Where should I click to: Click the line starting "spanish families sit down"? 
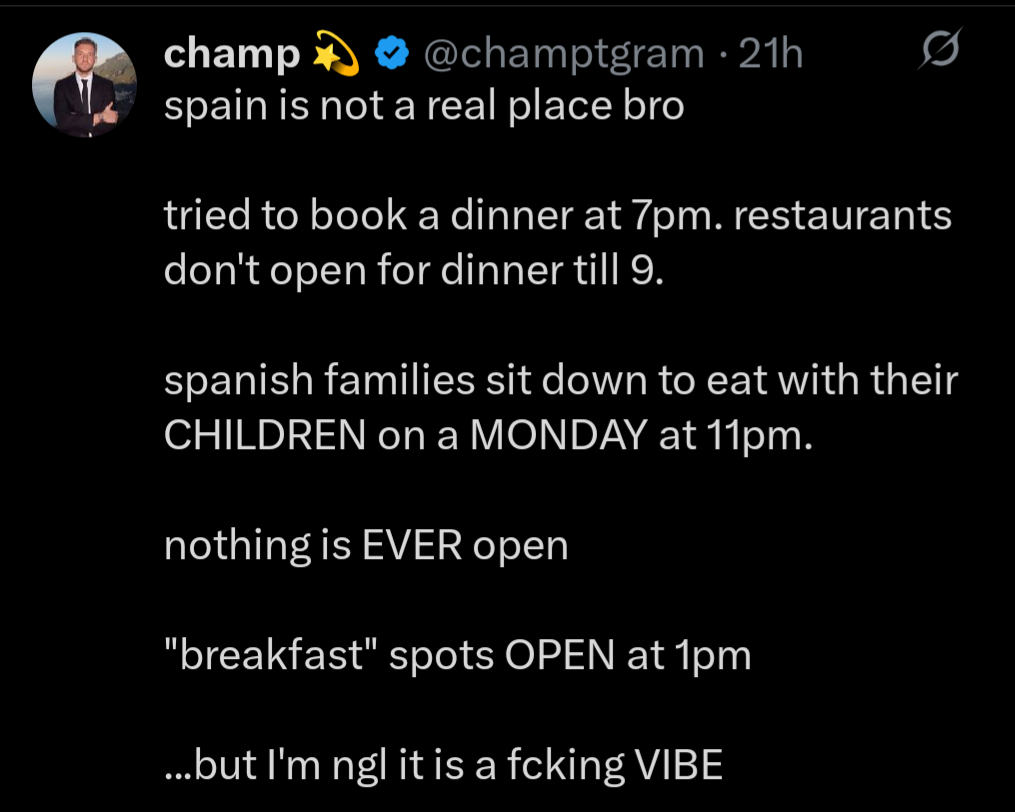click(x=560, y=381)
